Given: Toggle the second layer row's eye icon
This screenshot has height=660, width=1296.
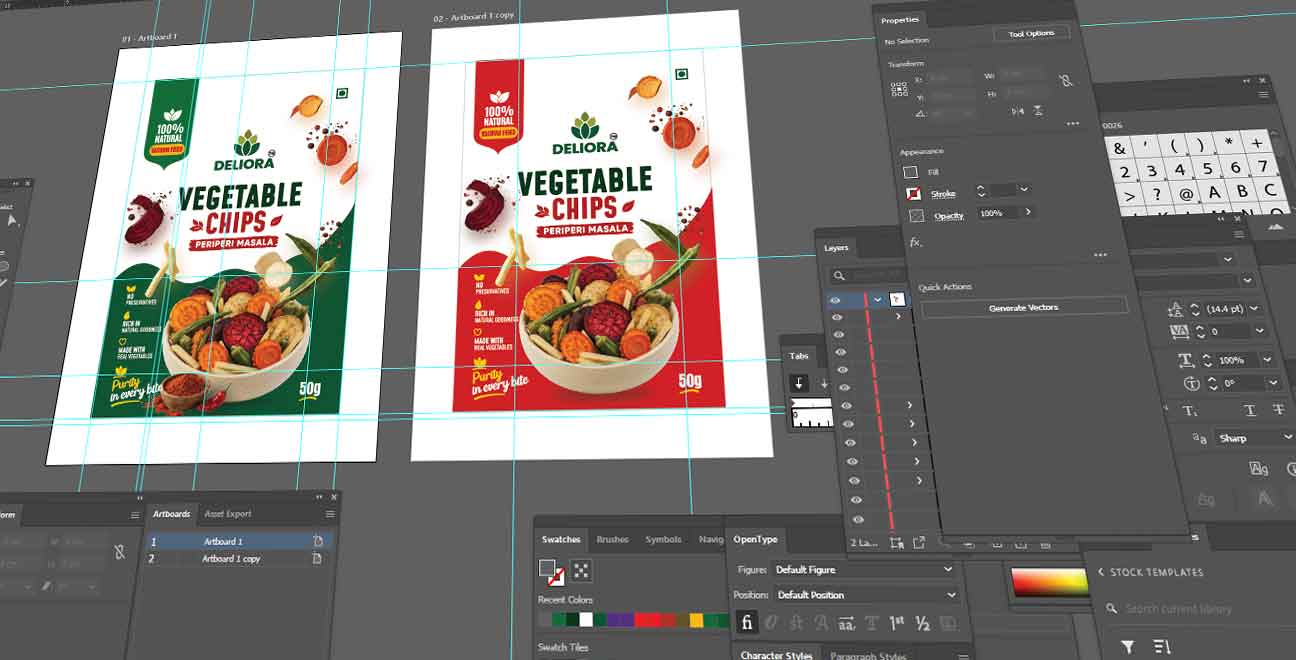Looking at the screenshot, I should [837, 317].
